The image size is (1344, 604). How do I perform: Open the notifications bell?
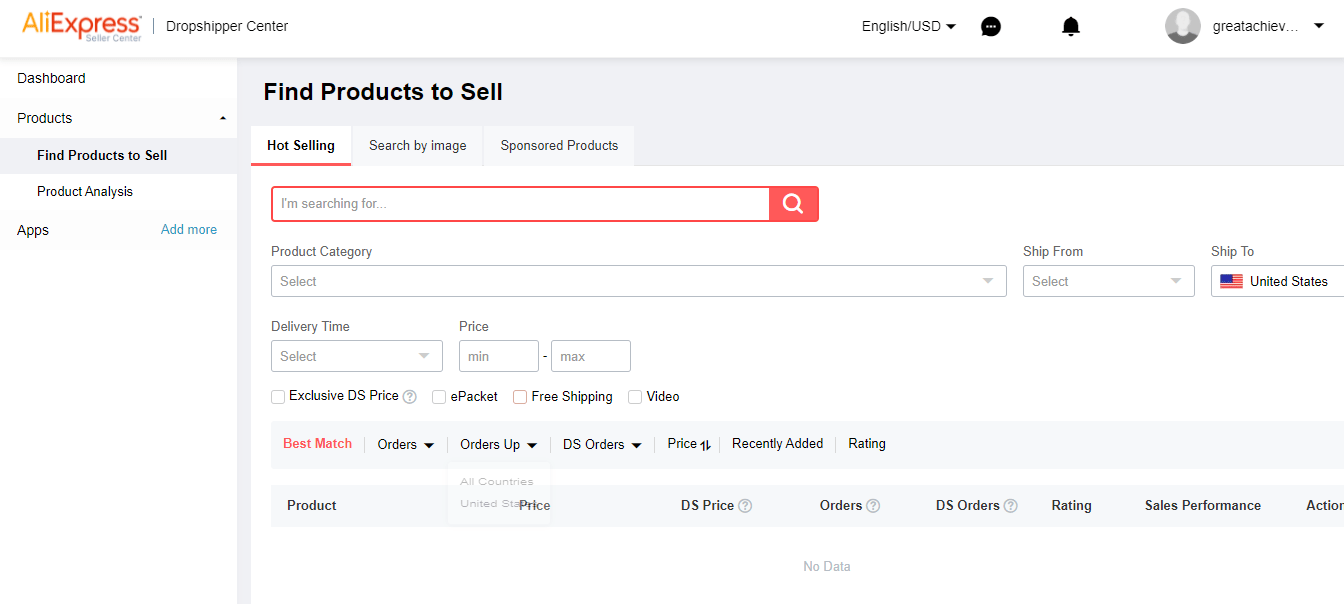click(x=1071, y=27)
